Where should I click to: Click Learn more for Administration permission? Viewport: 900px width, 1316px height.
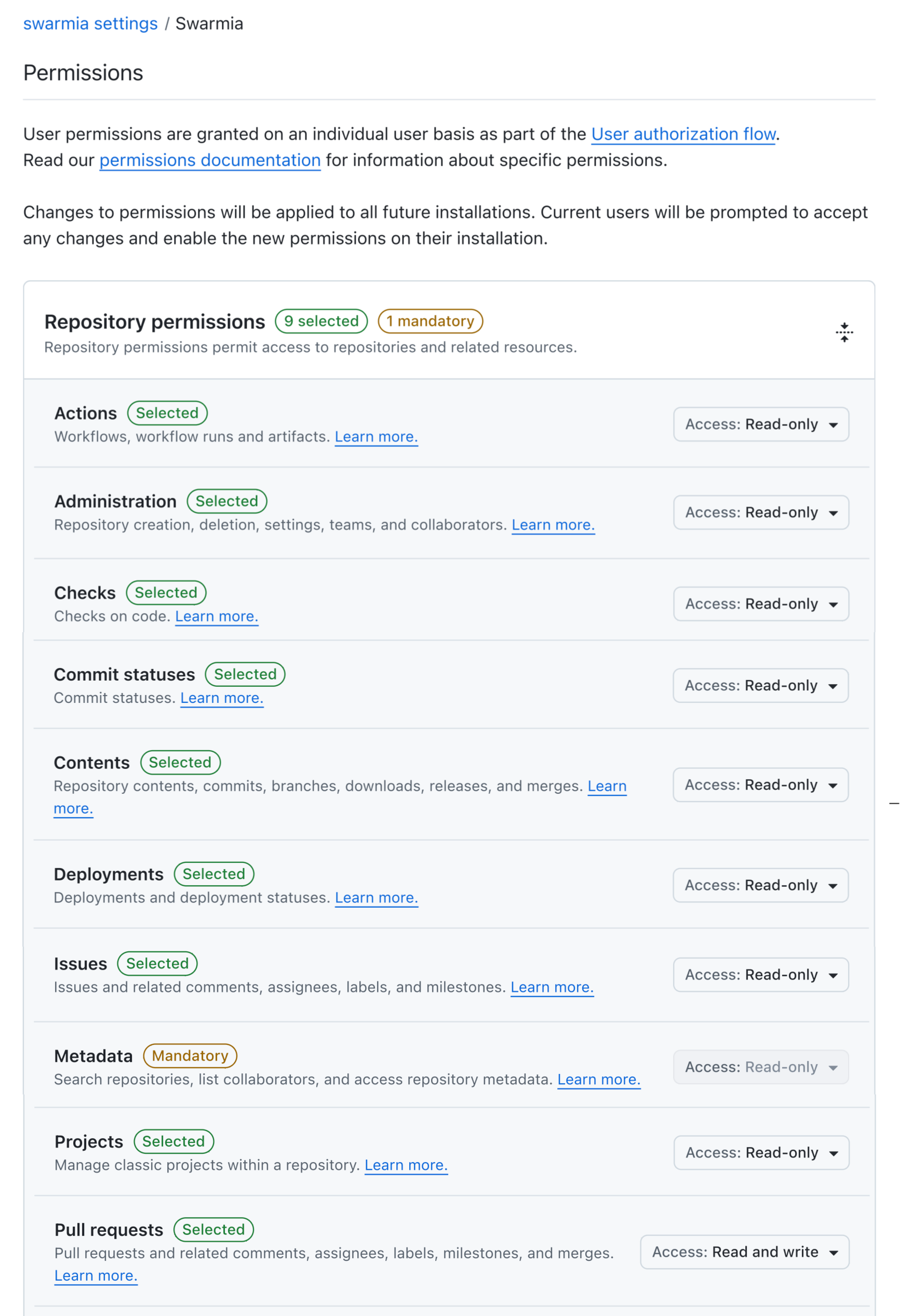553,525
